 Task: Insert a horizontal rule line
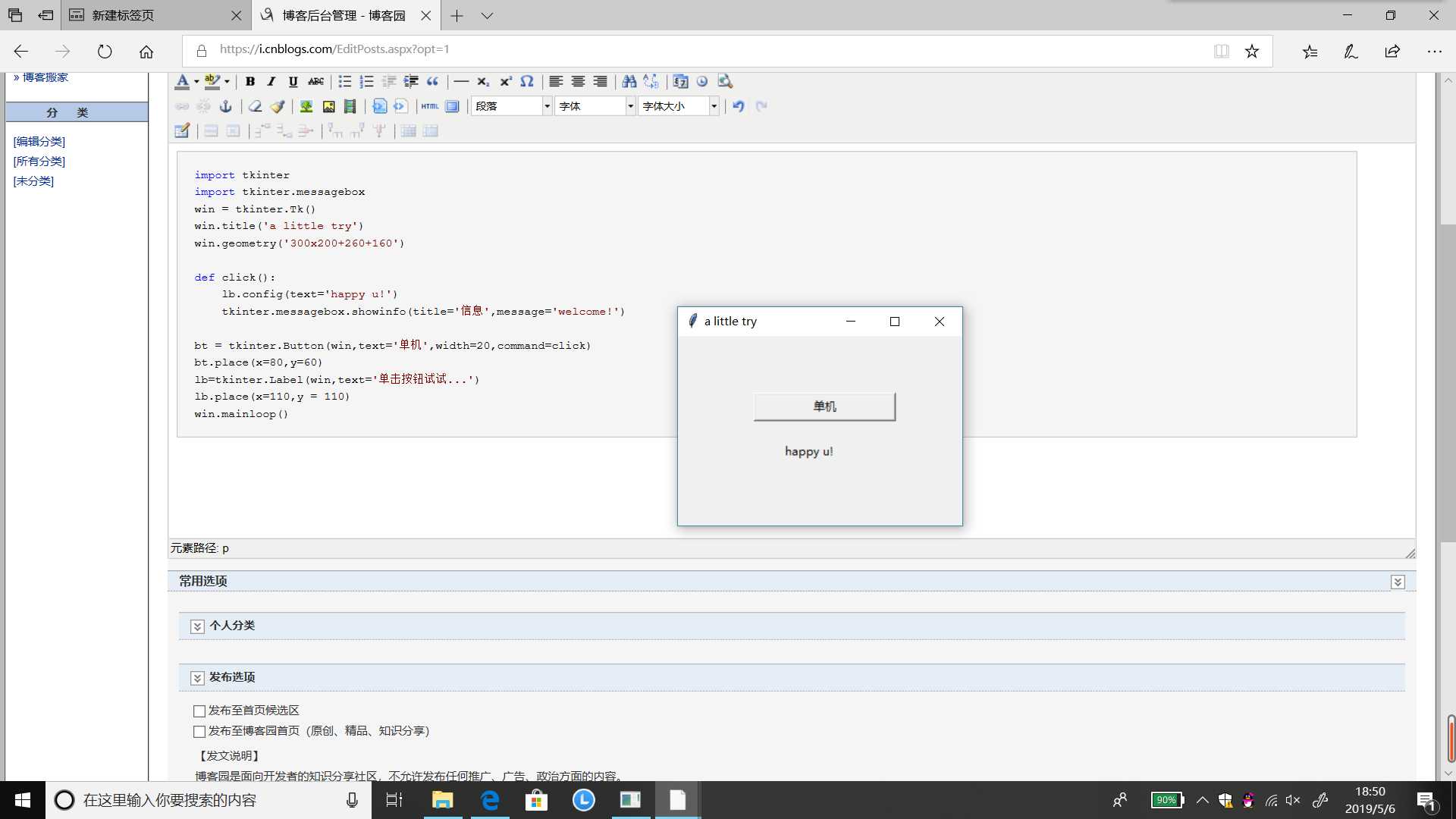coord(461,82)
